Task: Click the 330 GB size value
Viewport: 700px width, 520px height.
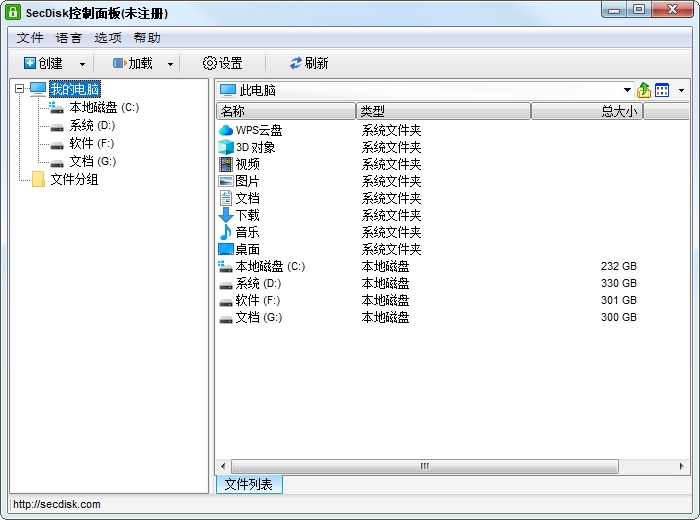Action: [619, 283]
